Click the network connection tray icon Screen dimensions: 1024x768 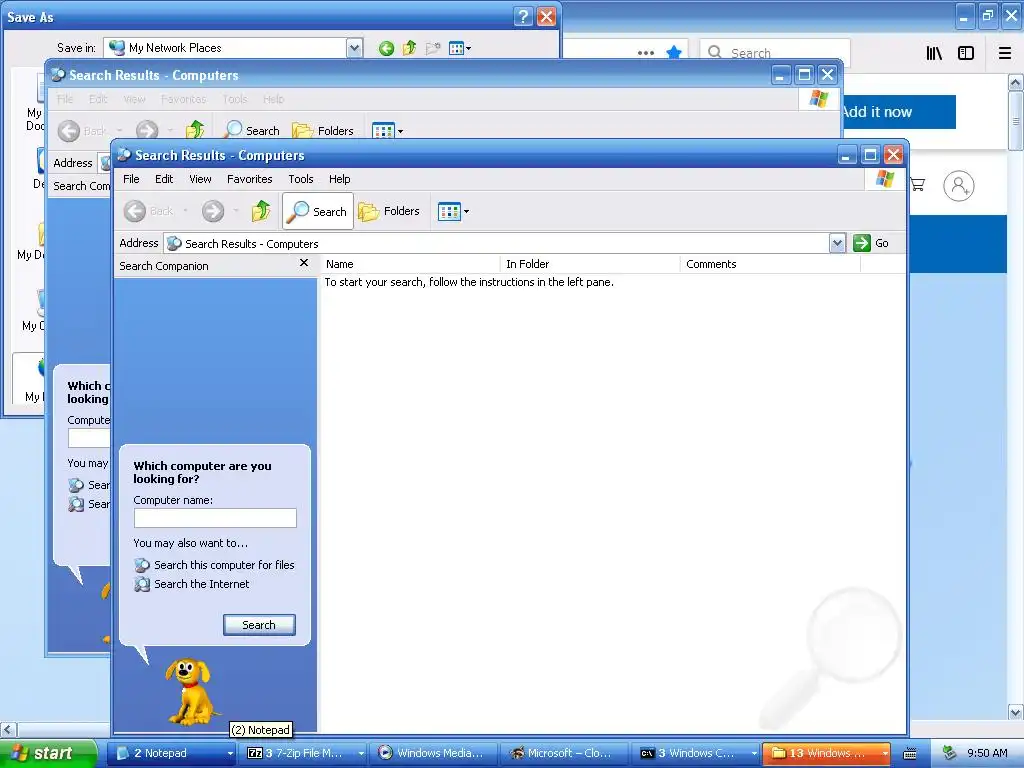point(950,753)
